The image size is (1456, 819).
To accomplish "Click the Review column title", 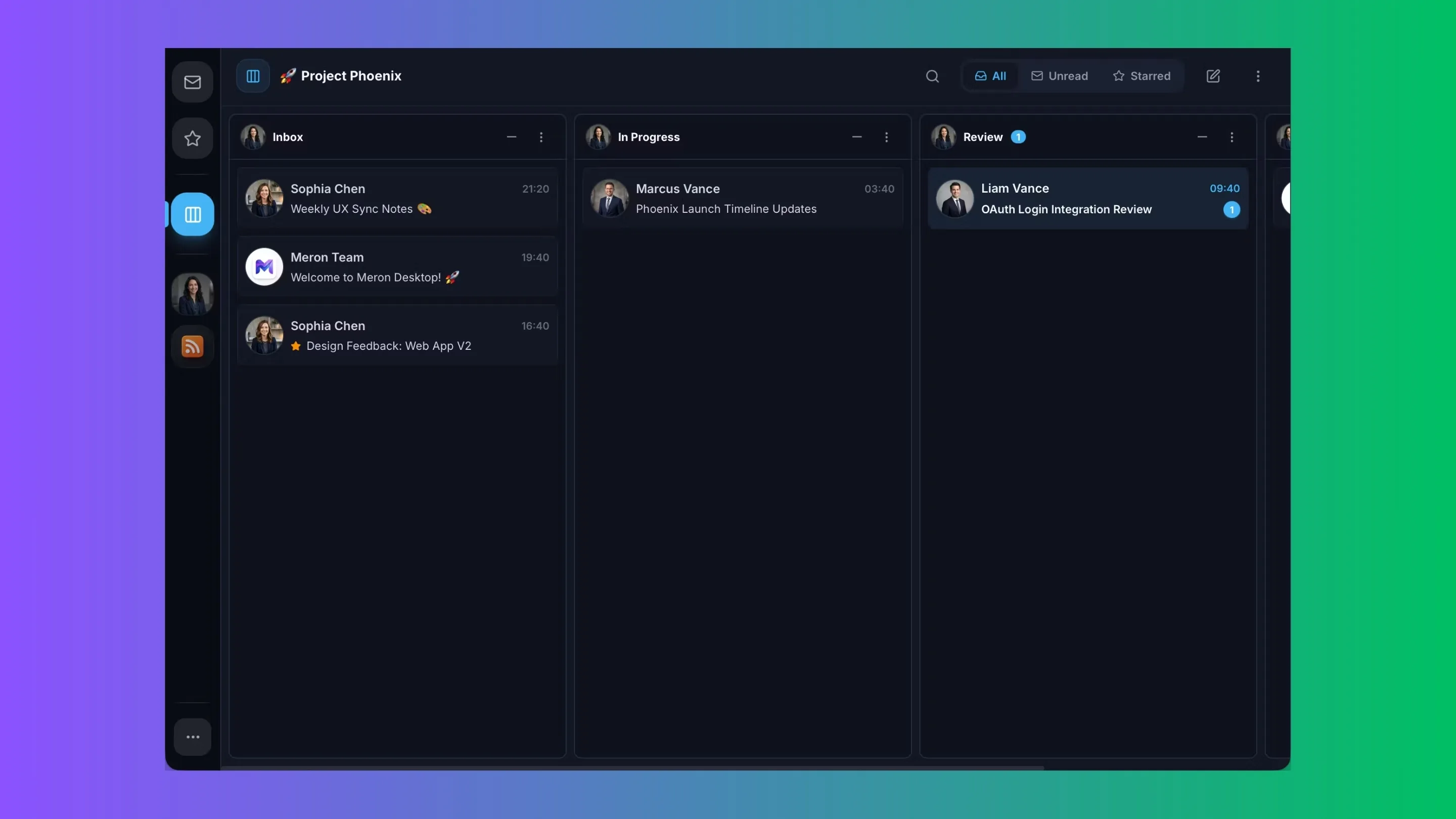I will pyautogui.click(x=982, y=137).
